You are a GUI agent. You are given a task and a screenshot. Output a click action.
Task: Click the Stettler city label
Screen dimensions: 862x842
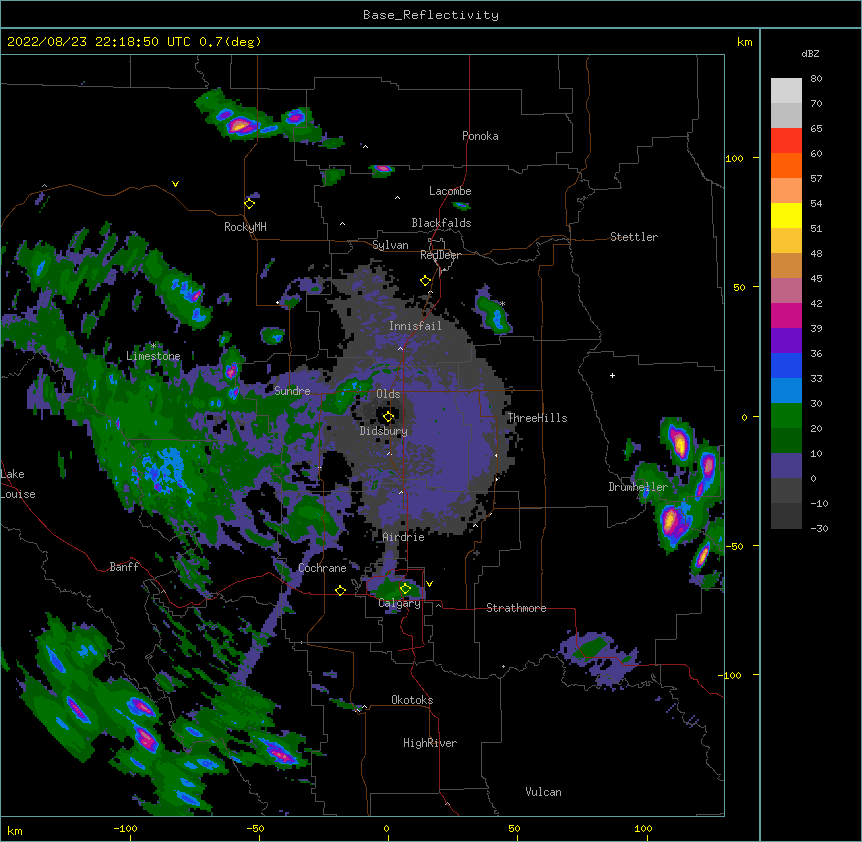pos(634,237)
